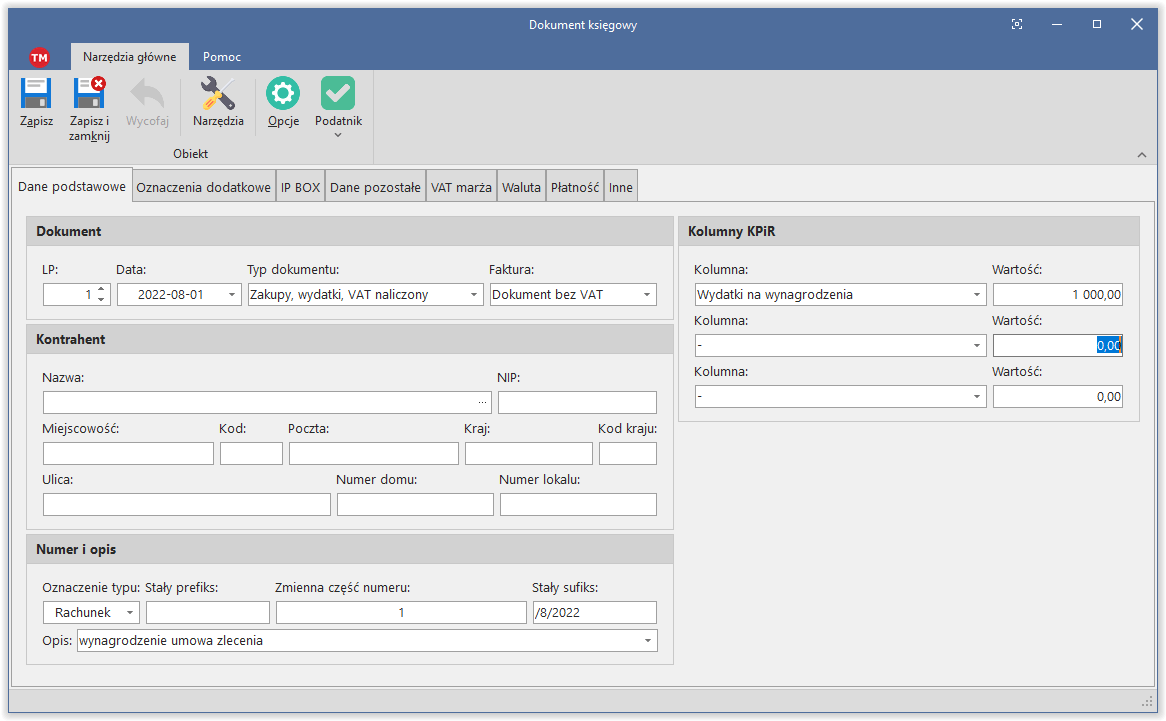Click the ellipsis button in Nazwa field
The image size is (1166, 721).
pos(483,402)
